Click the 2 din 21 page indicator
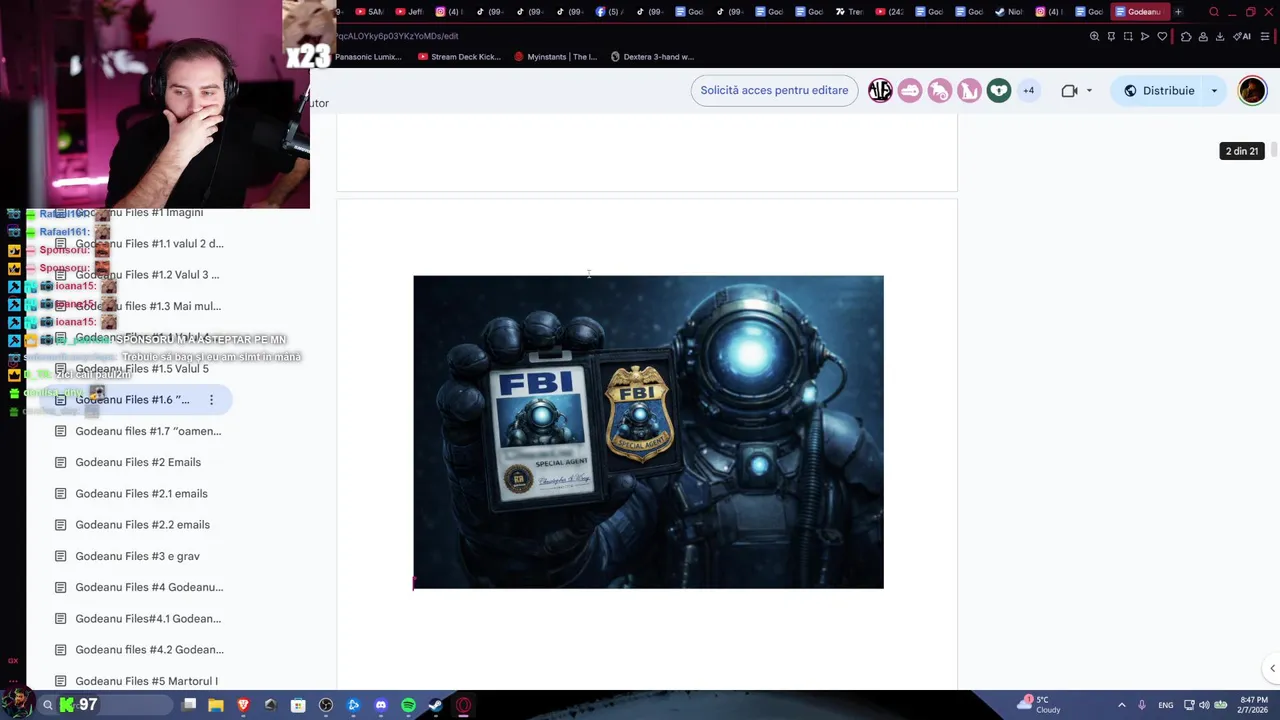This screenshot has width=1280, height=720. [x=1242, y=151]
